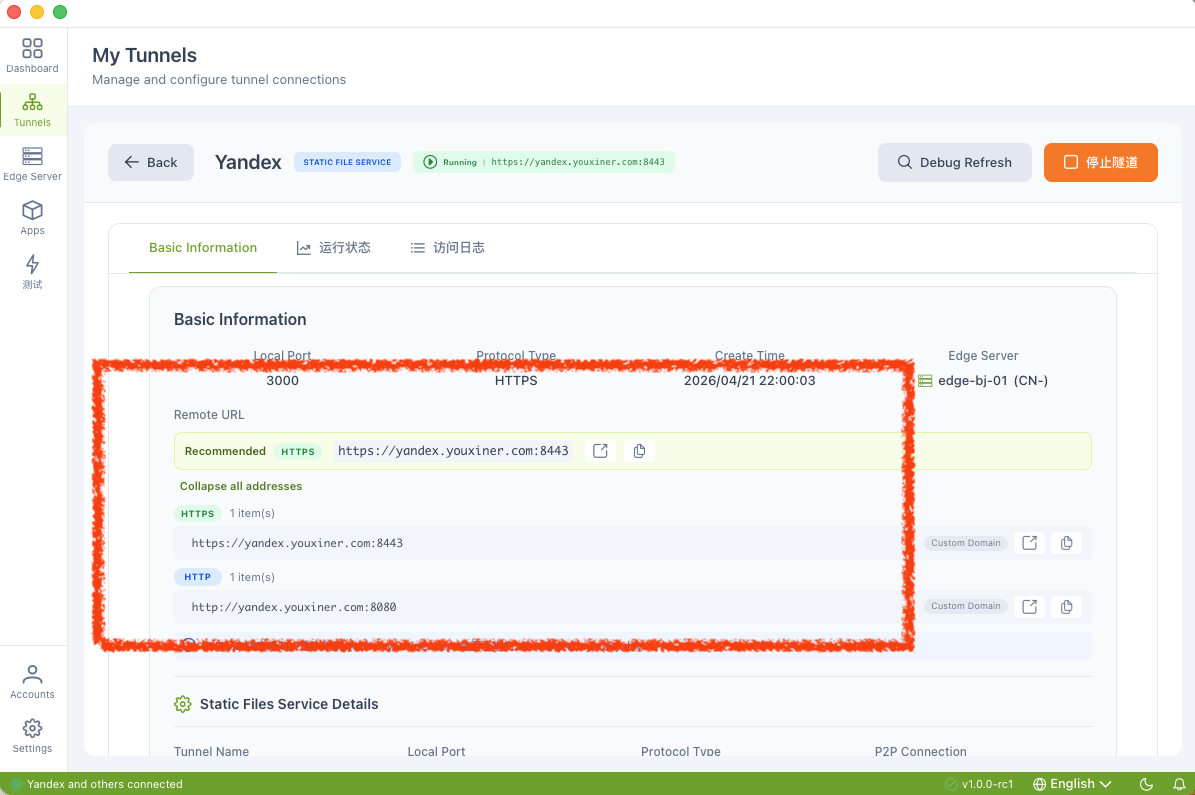Click the edge-bj-01 edge server value
1195x795 pixels.
[x=983, y=380]
